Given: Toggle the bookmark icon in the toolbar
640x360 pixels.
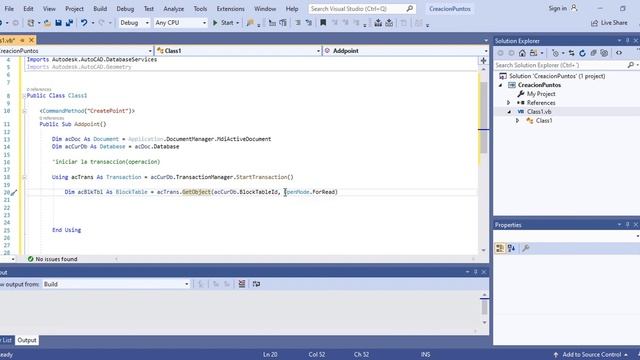Looking at the screenshot, I should [x=323, y=23].
